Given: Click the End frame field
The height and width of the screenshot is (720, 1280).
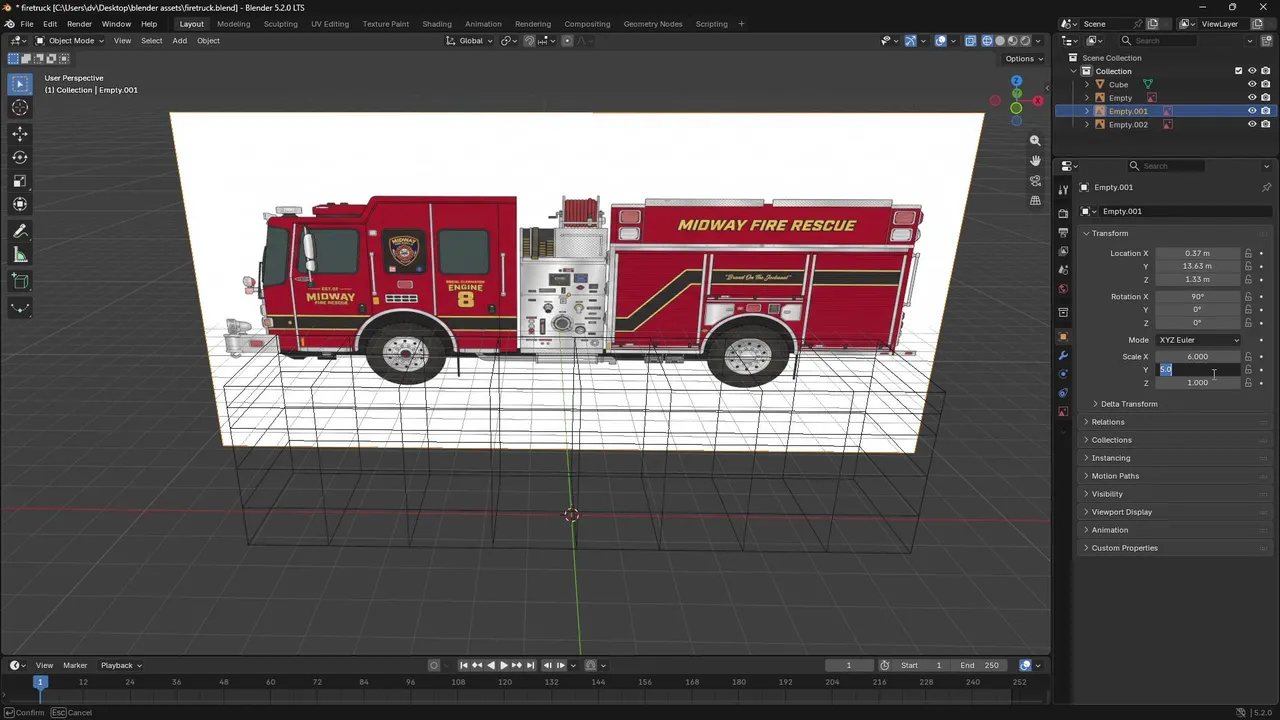Looking at the screenshot, I should click(x=979, y=665).
